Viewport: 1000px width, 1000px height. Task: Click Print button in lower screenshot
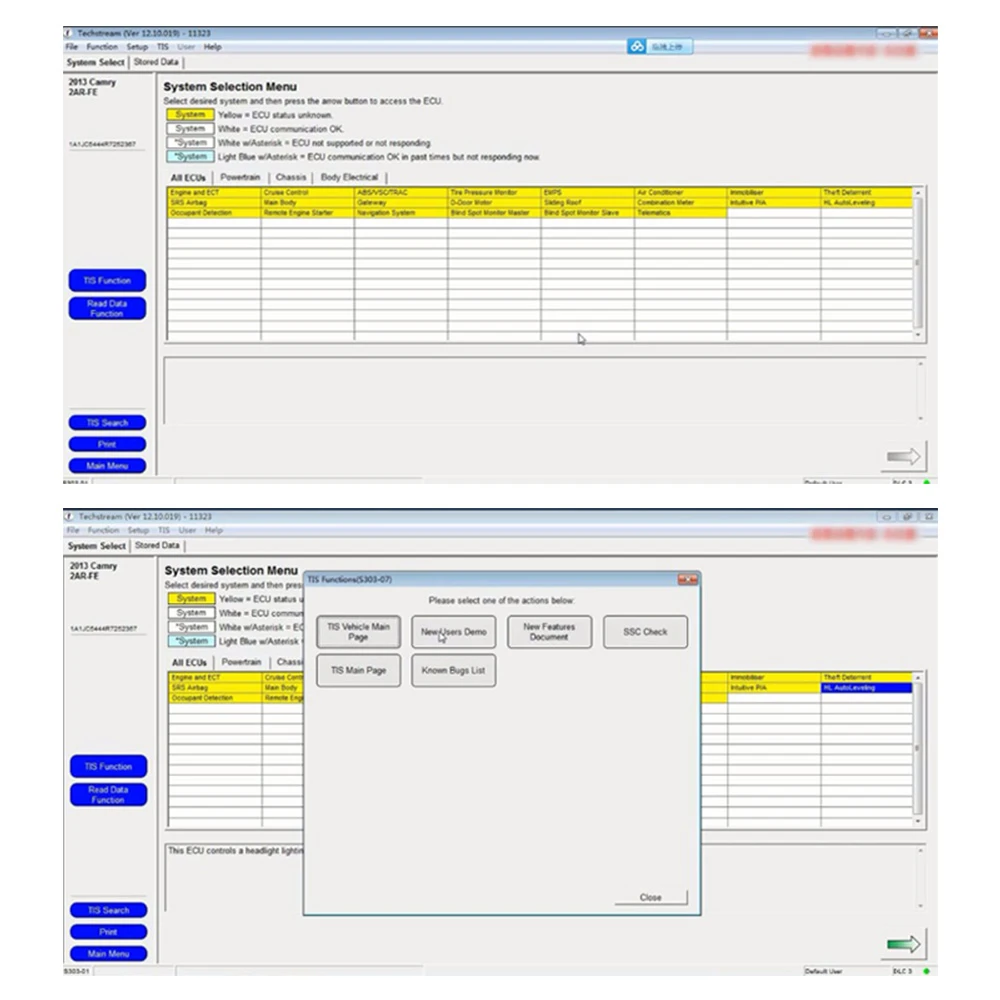point(108,932)
